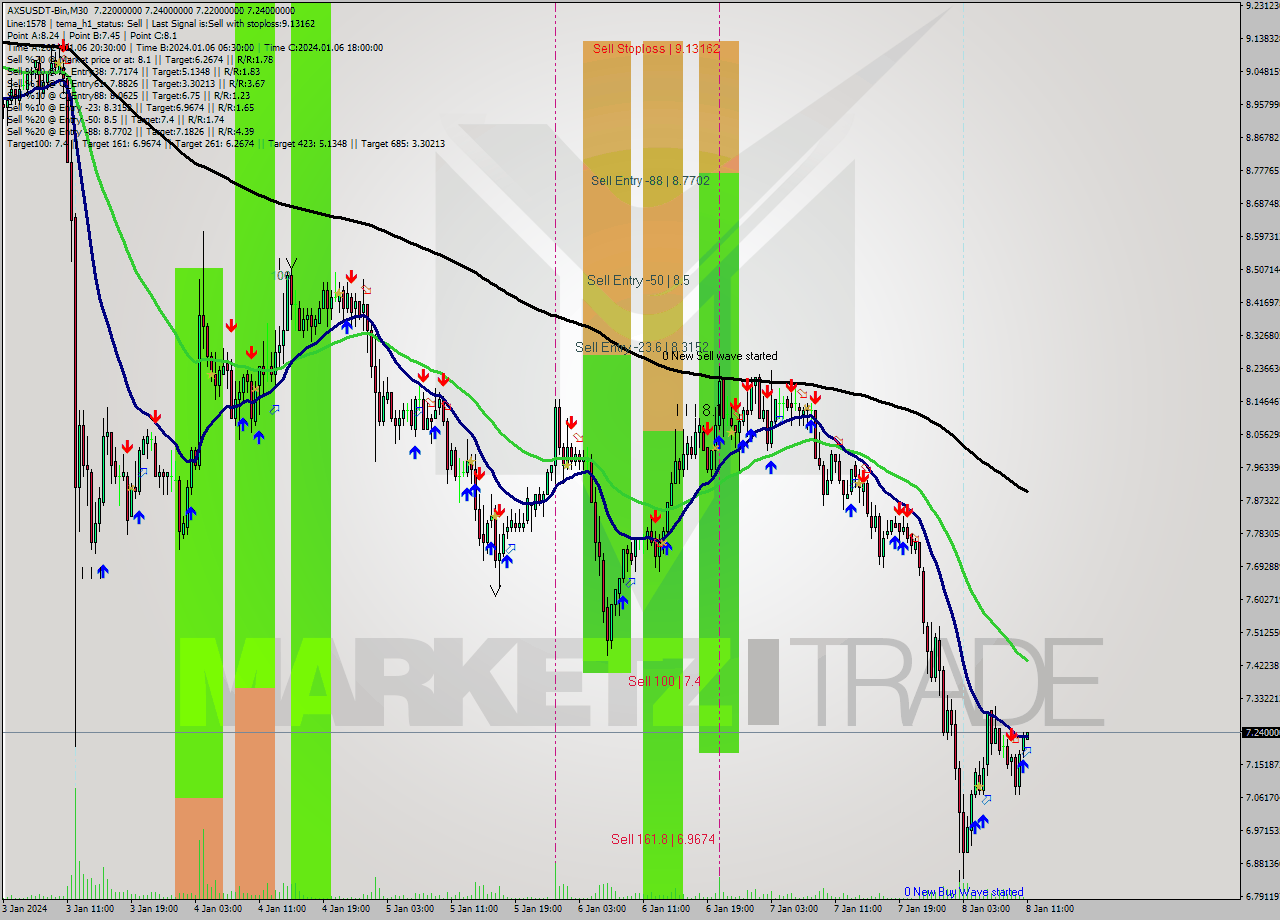Click the 8.50714 price axis value
Viewport: 1280px width, 920px height.
point(1261,269)
